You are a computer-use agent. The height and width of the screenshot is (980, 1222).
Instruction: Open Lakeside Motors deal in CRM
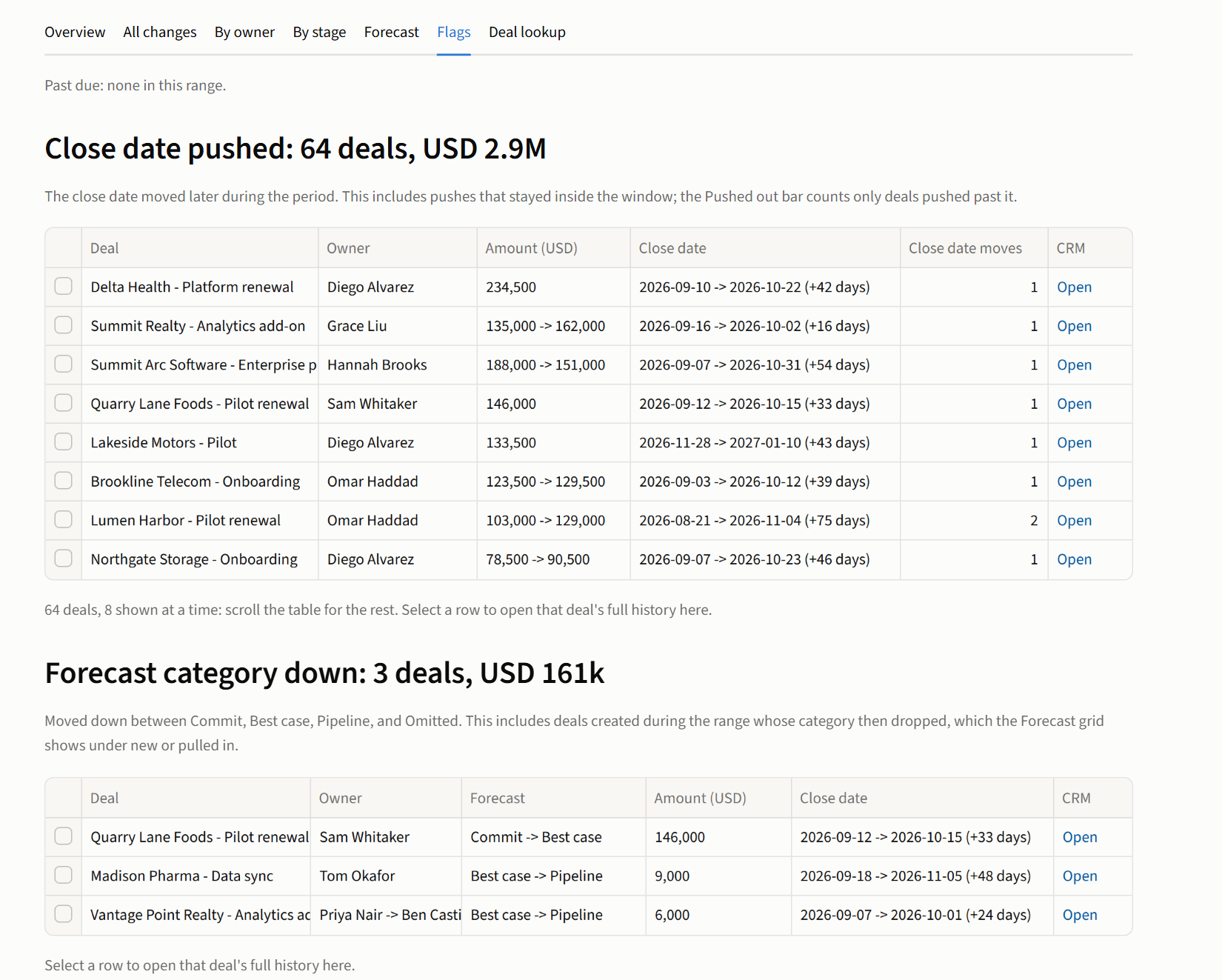[1074, 442]
